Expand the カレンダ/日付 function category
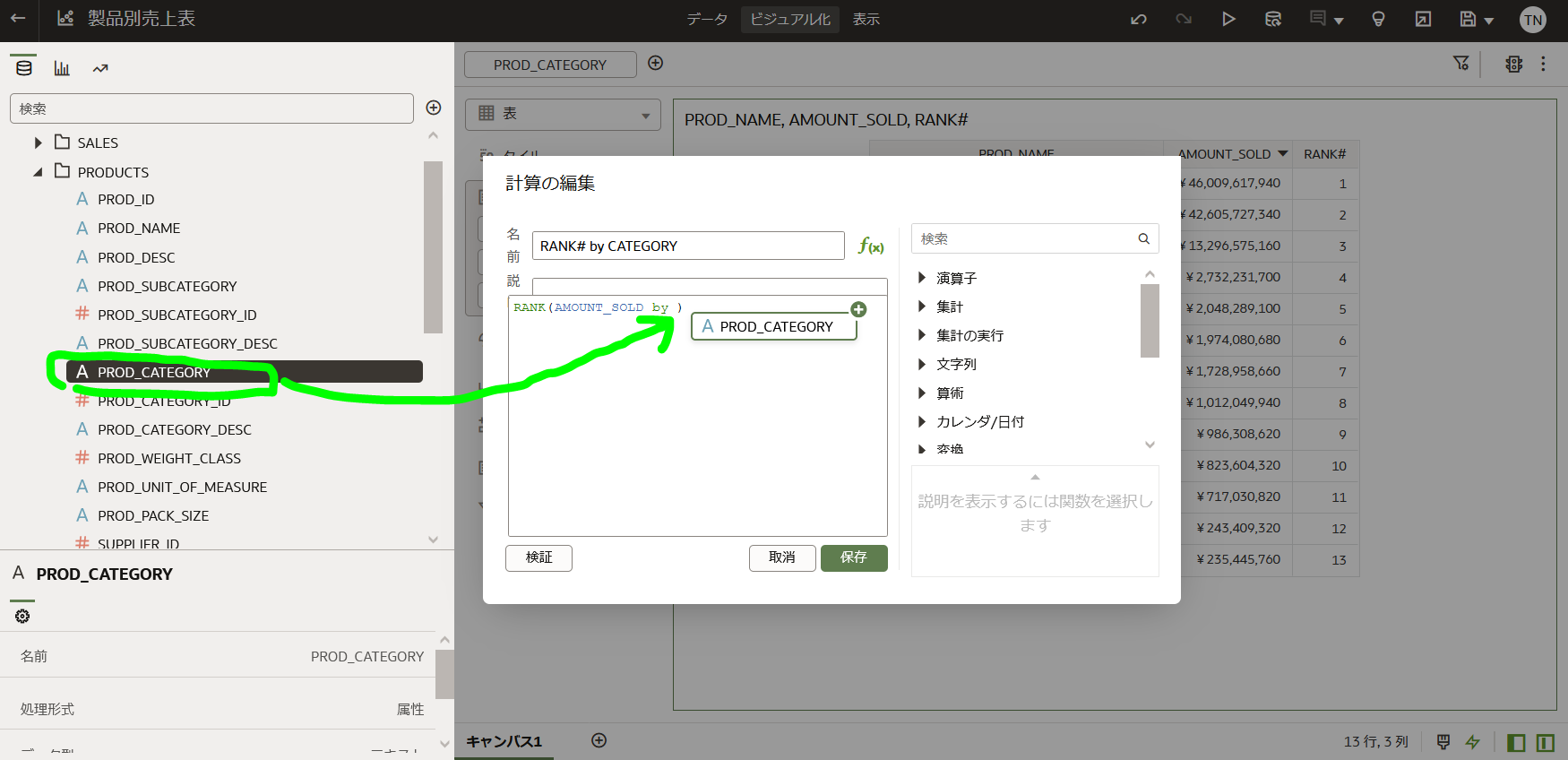Viewport: 1568px width, 760px height. [x=921, y=421]
